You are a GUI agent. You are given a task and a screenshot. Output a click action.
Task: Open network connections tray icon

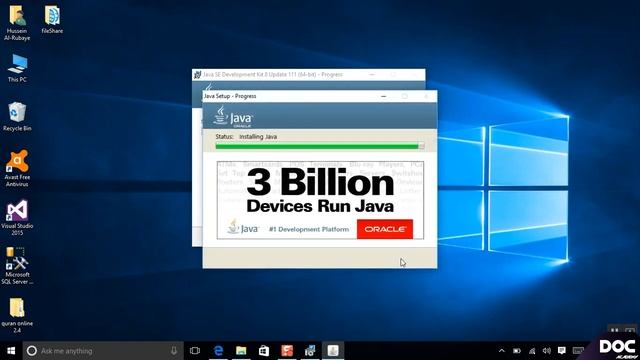click(532, 351)
